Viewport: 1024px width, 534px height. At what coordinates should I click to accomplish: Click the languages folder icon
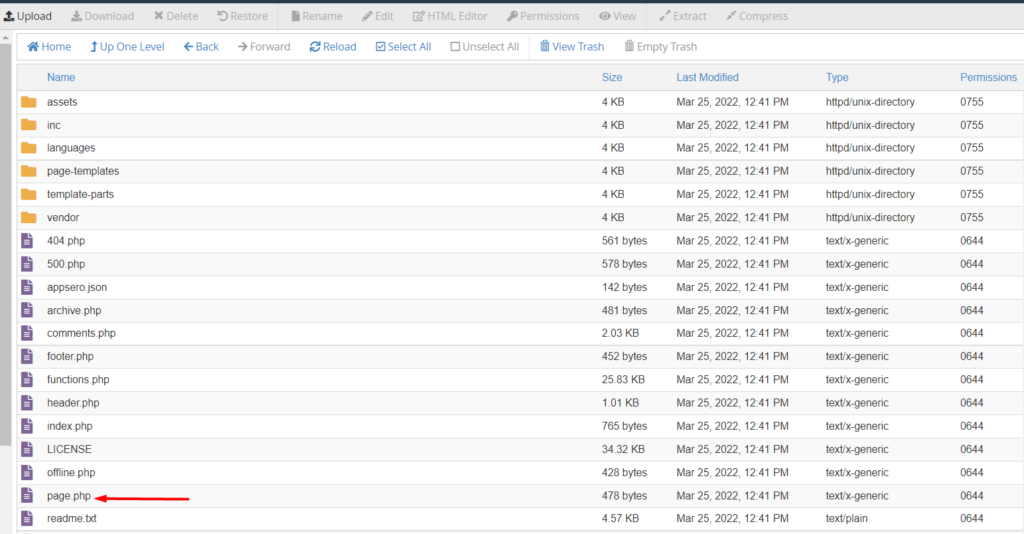tap(29, 148)
